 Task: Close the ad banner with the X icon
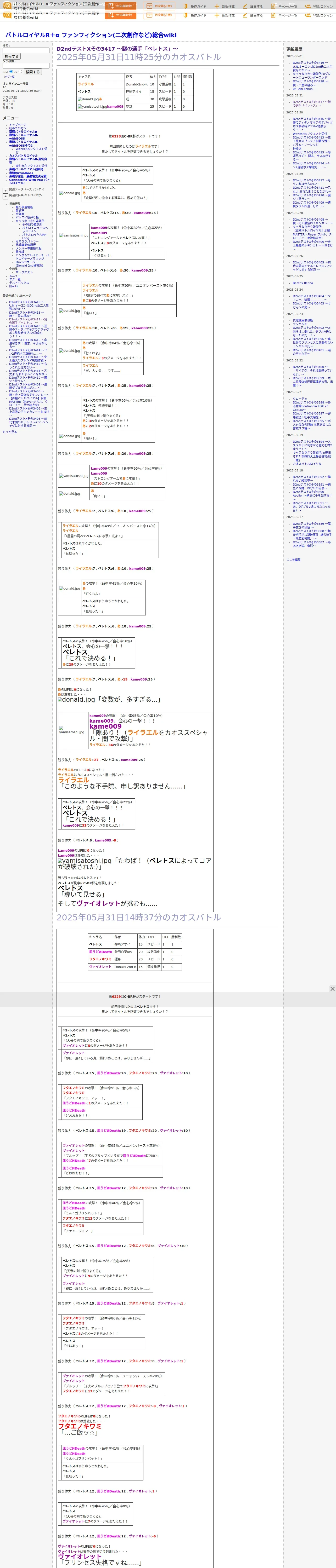click(332, 989)
